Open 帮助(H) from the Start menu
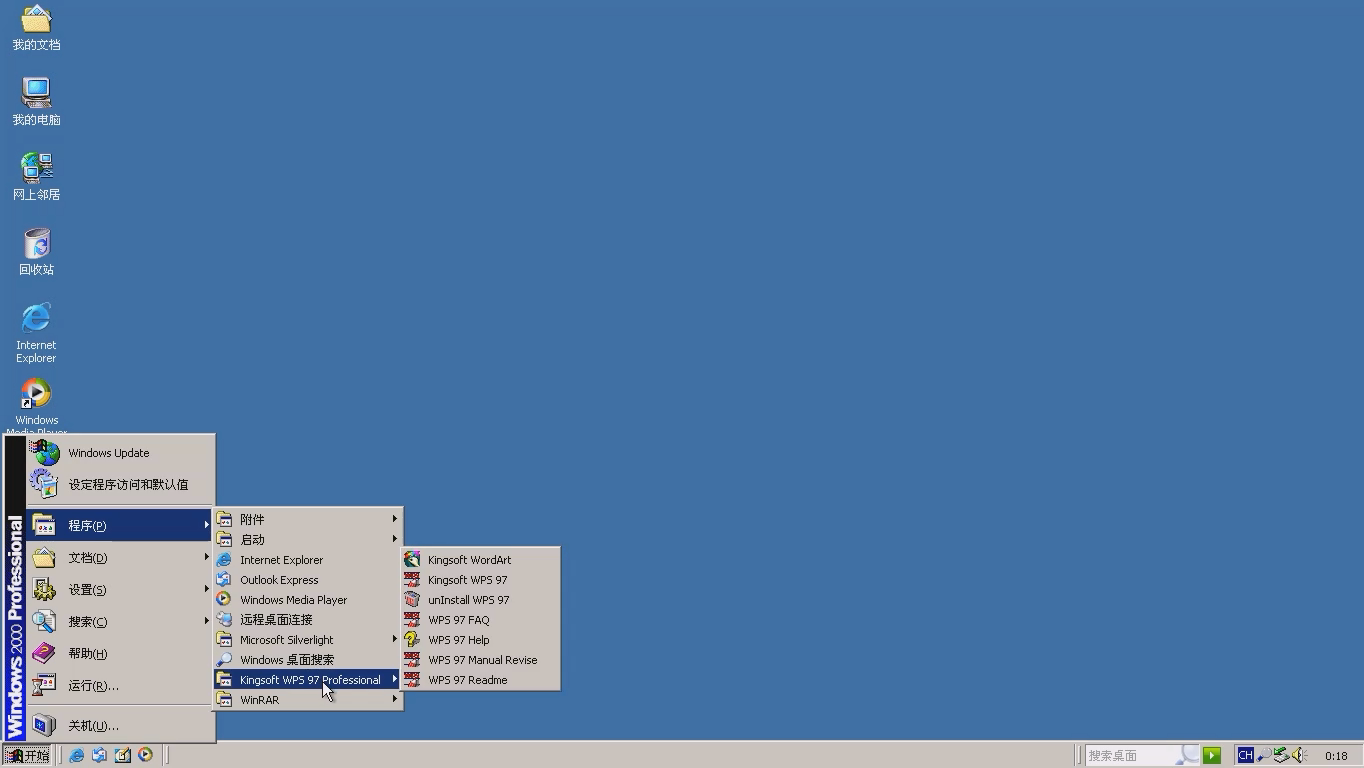Image resolution: width=1364 pixels, height=768 pixels. (x=120, y=653)
